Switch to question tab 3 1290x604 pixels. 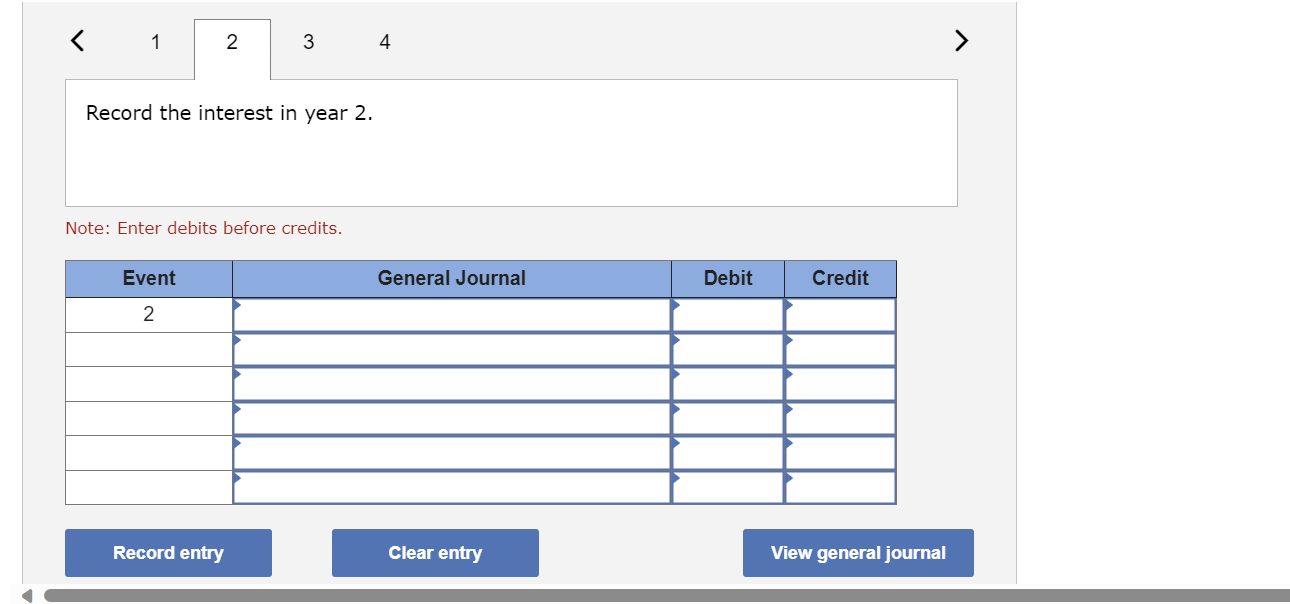[x=308, y=42]
